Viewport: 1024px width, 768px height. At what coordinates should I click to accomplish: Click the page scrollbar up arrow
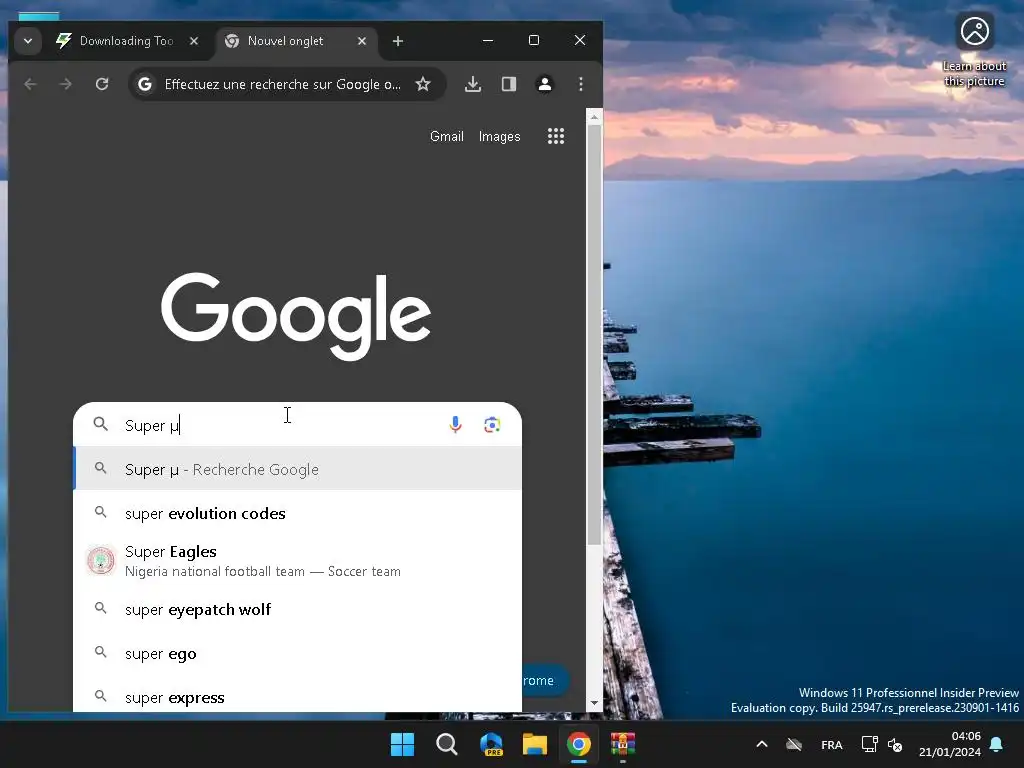tap(594, 117)
